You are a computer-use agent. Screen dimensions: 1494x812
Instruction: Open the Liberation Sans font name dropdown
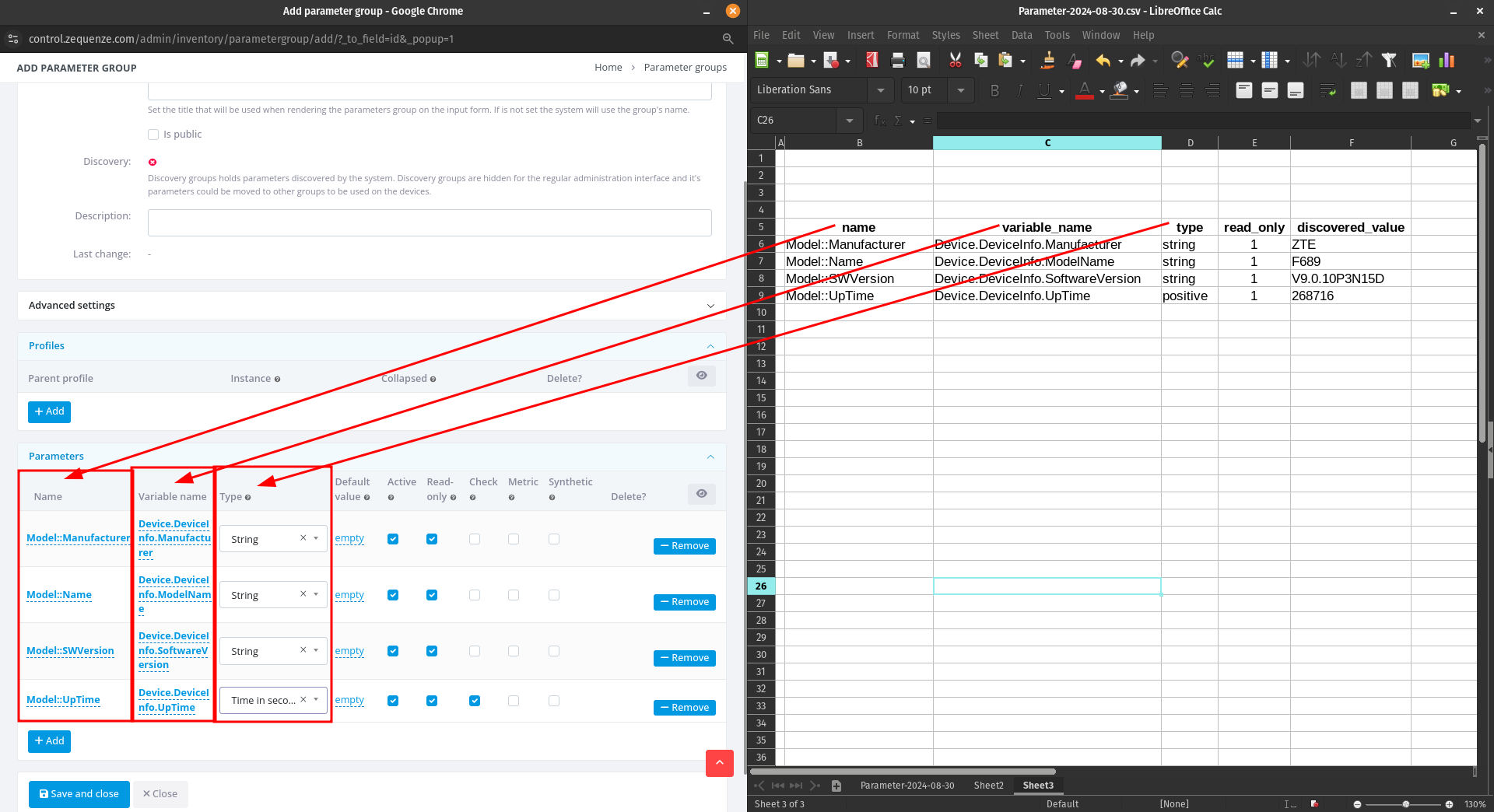point(880,90)
